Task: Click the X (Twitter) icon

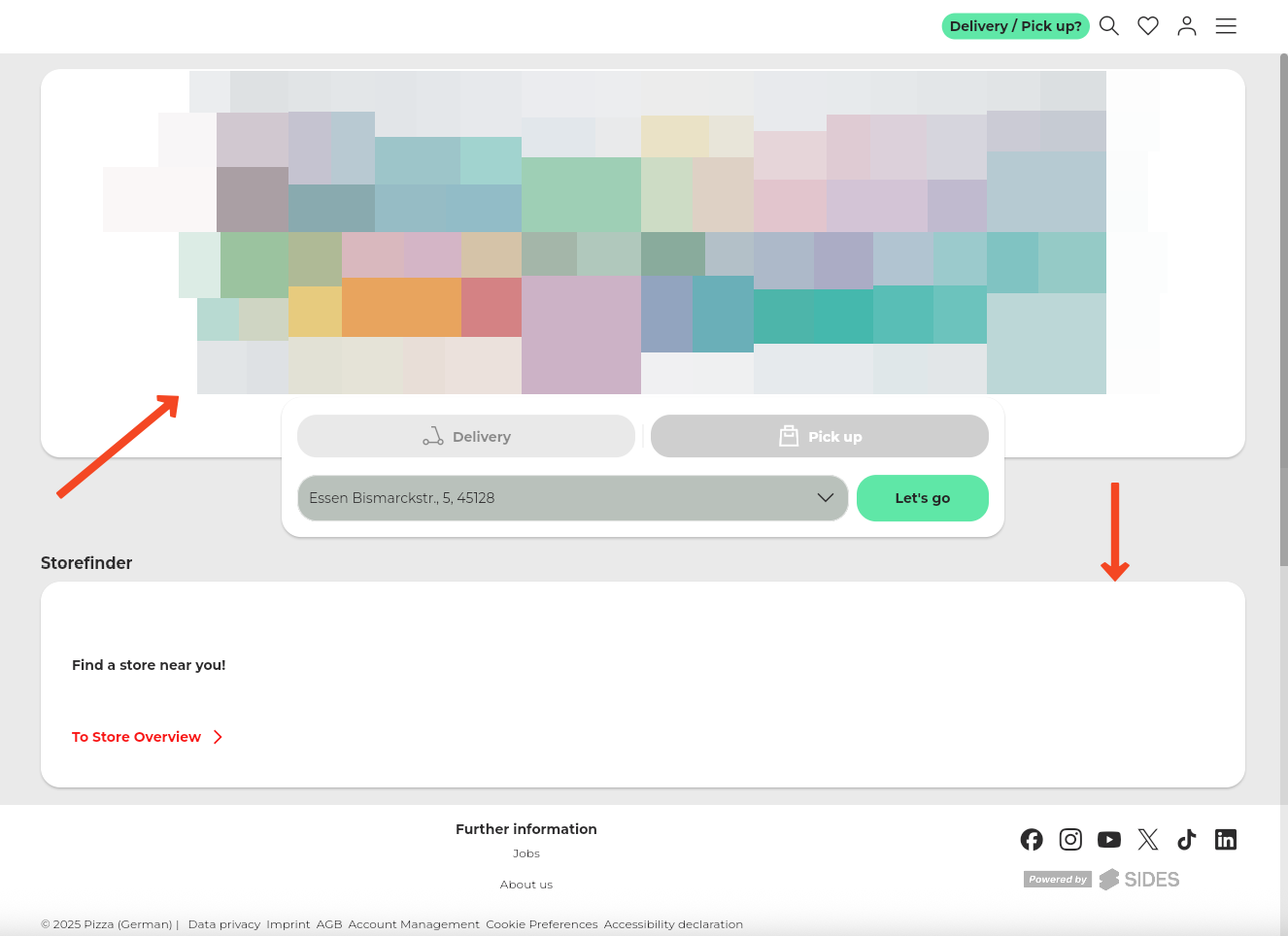Action: (x=1148, y=839)
